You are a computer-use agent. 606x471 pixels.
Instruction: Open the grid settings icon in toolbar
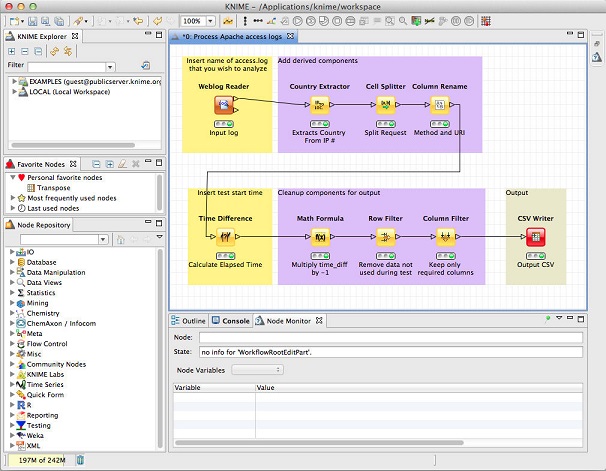click(x=486, y=21)
